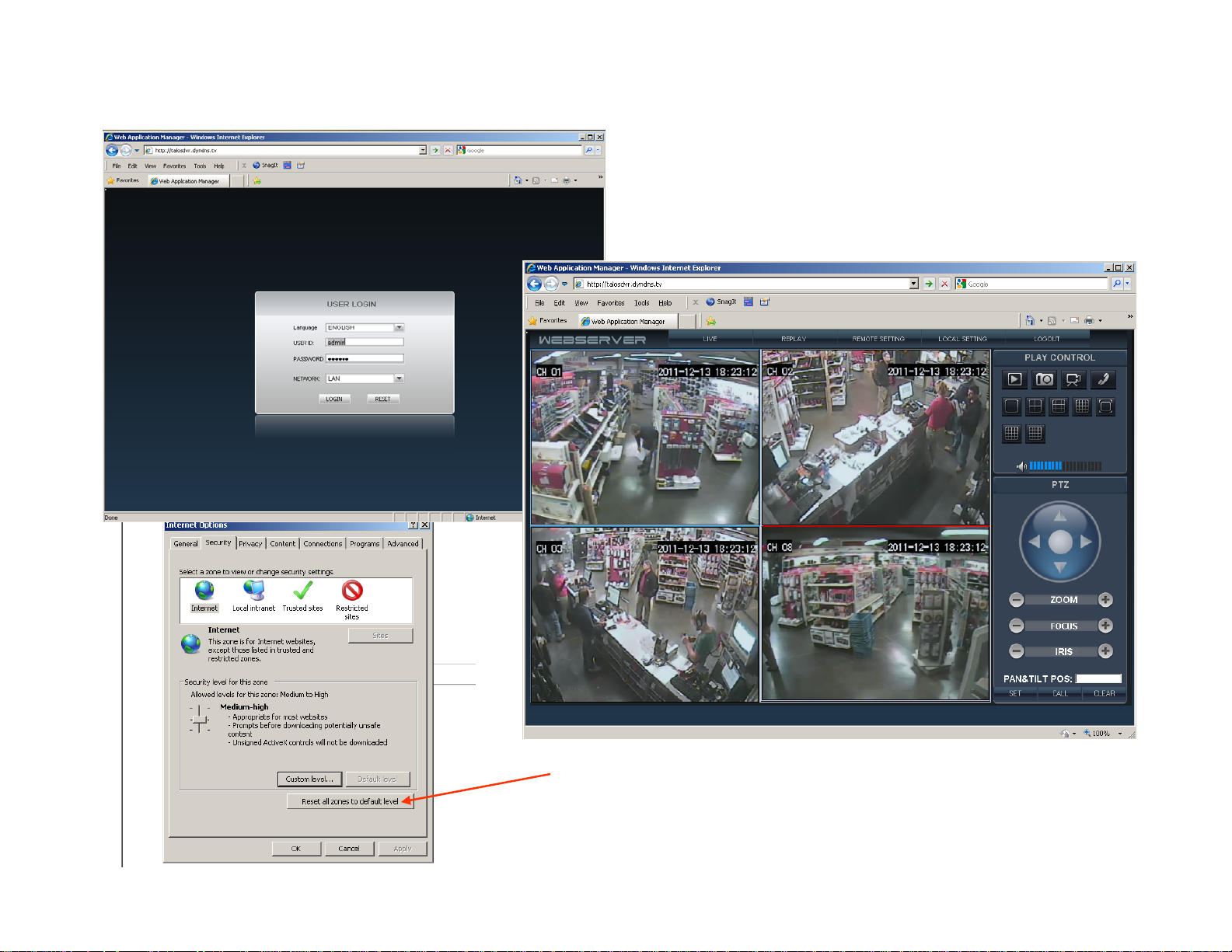Screen dimensions: 1232x952
Task: Tilt camera up with PTZ arrow
Action: (x=1060, y=516)
